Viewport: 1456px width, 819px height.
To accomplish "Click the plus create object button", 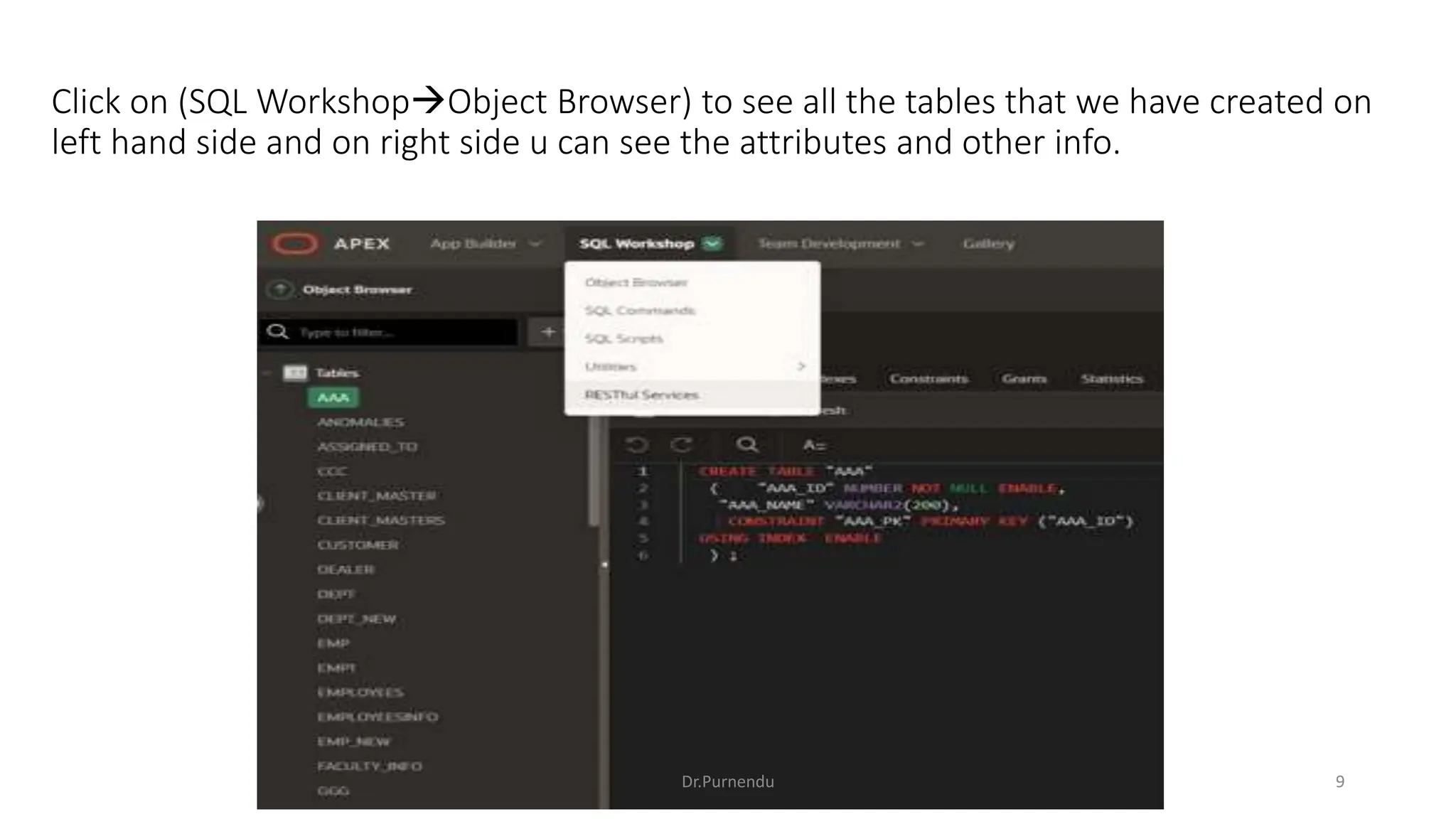I will point(548,332).
